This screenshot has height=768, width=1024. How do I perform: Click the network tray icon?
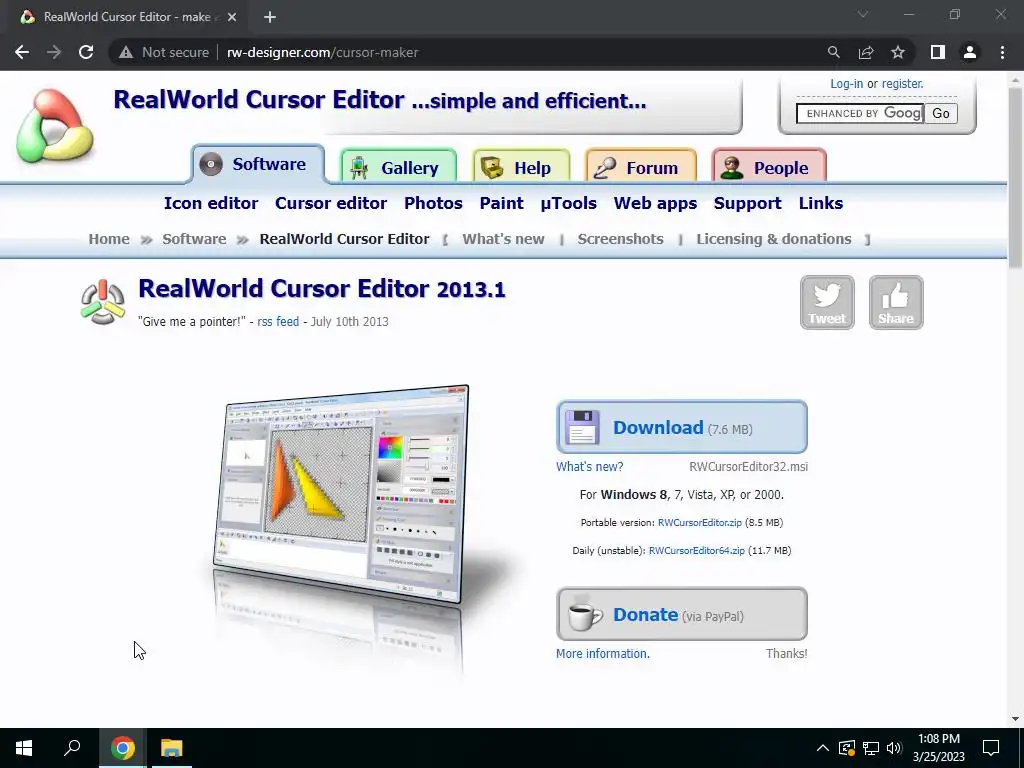(871, 748)
